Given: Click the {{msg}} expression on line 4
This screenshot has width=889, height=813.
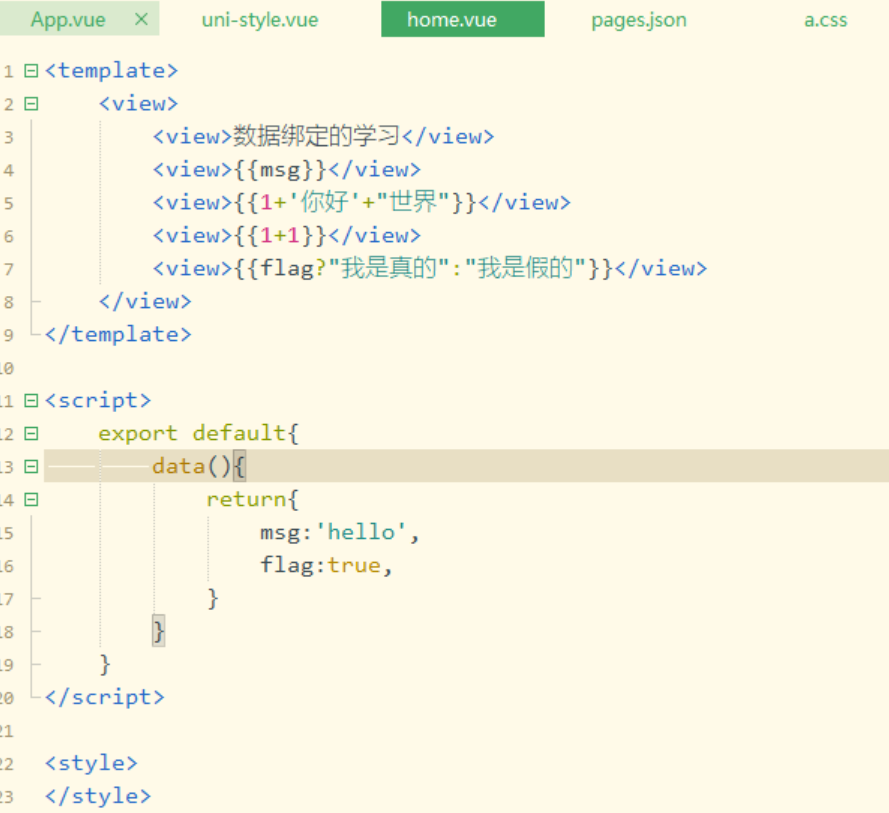Looking at the screenshot, I should [281, 170].
